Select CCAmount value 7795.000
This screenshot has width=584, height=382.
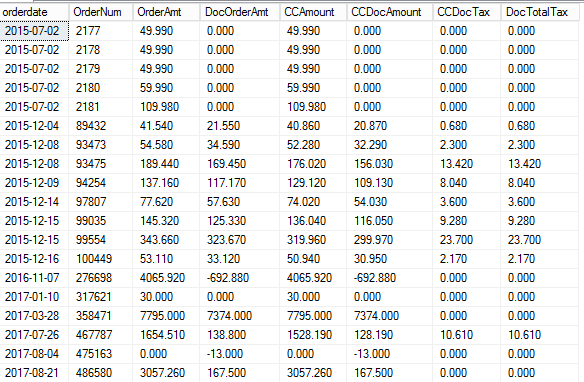[x=313, y=316]
